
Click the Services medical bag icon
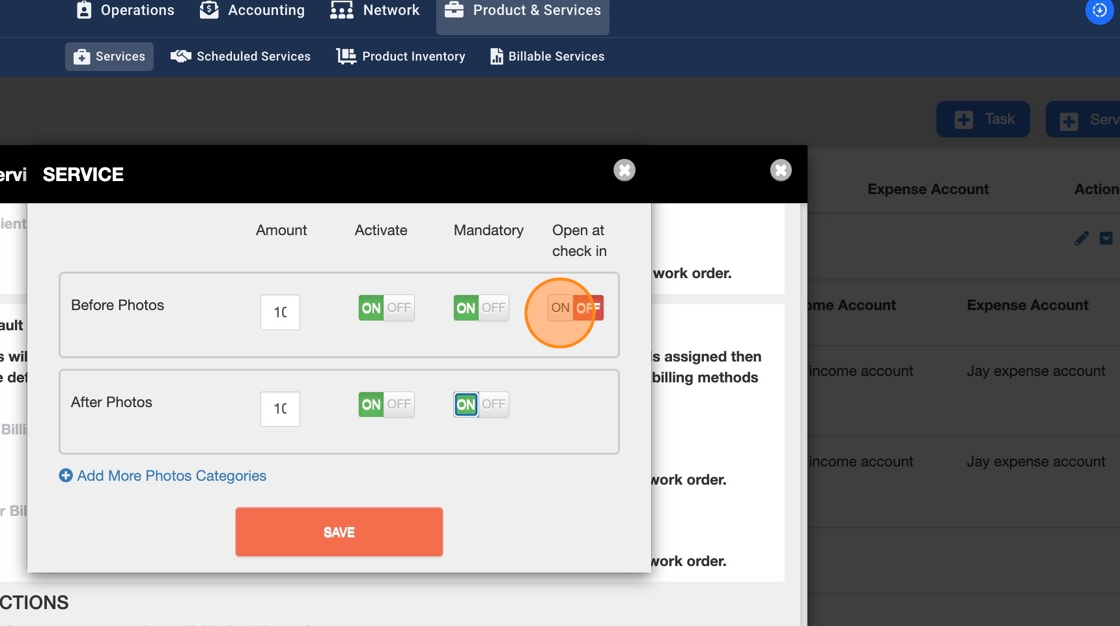pos(82,56)
